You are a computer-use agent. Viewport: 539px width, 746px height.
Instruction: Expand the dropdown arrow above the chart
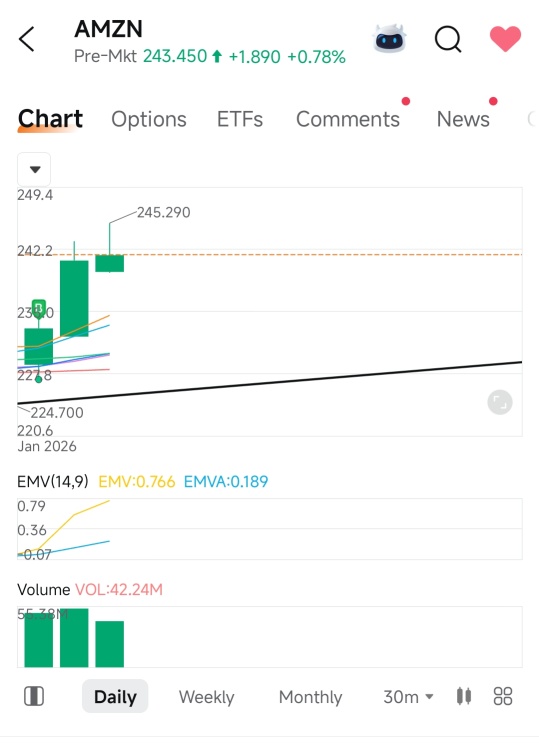(34, 169)
